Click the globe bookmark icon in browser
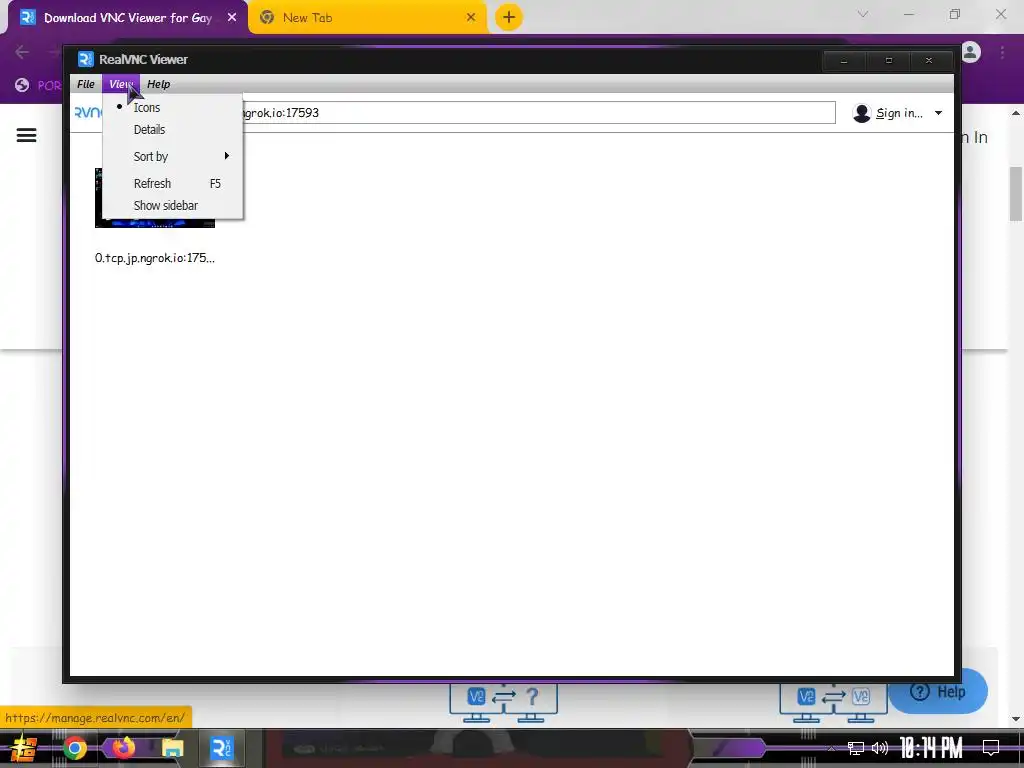1024x768 pixels. tap(22, 85)
